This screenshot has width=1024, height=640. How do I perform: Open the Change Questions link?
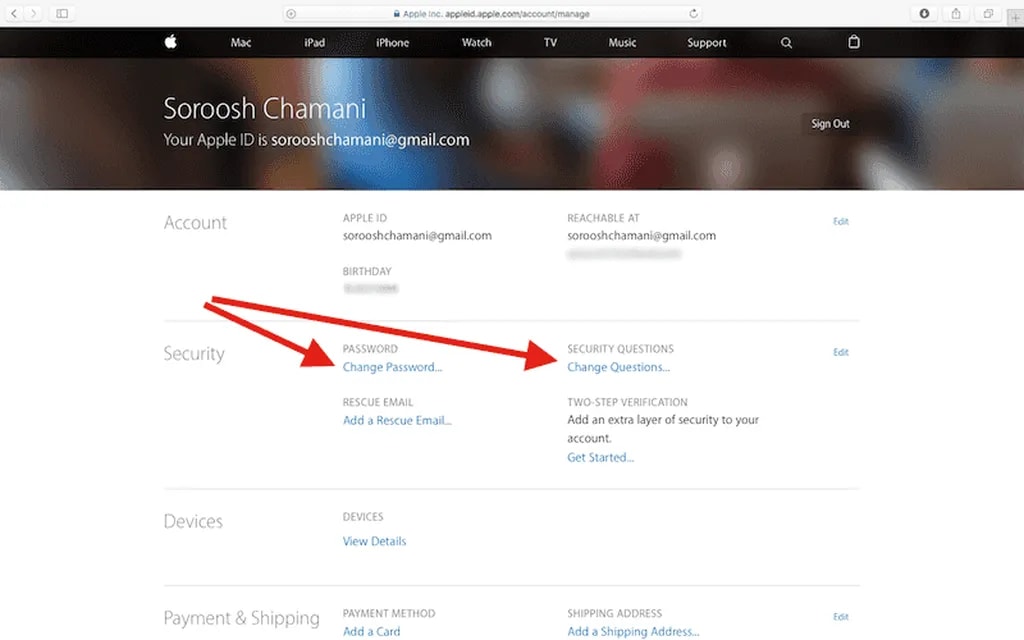click(618, 367)
